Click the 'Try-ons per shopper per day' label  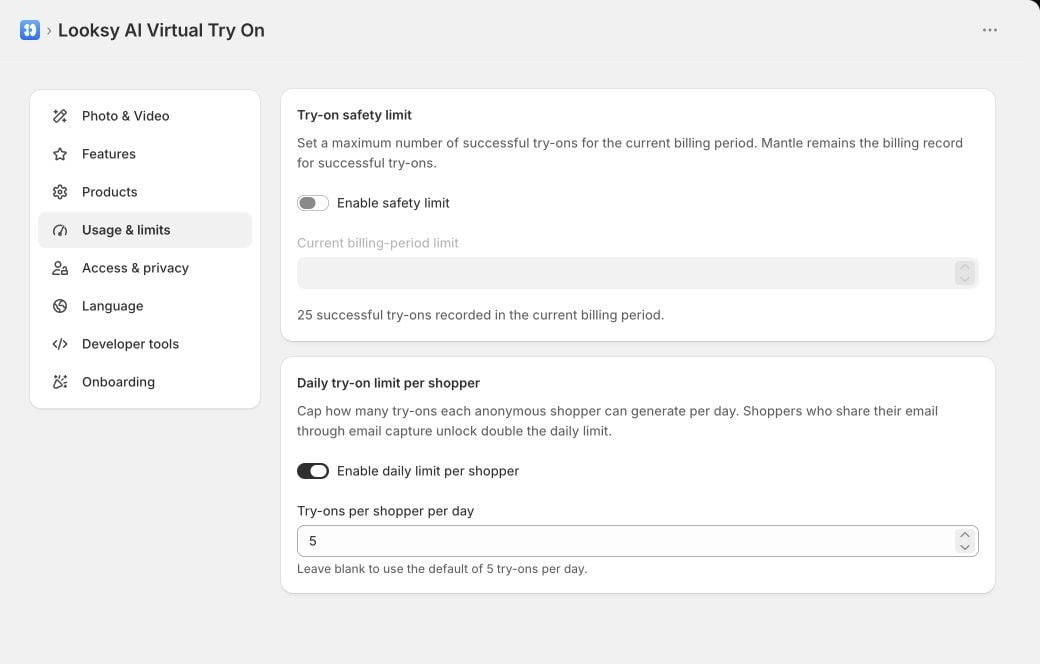click(x=385, y=511)
